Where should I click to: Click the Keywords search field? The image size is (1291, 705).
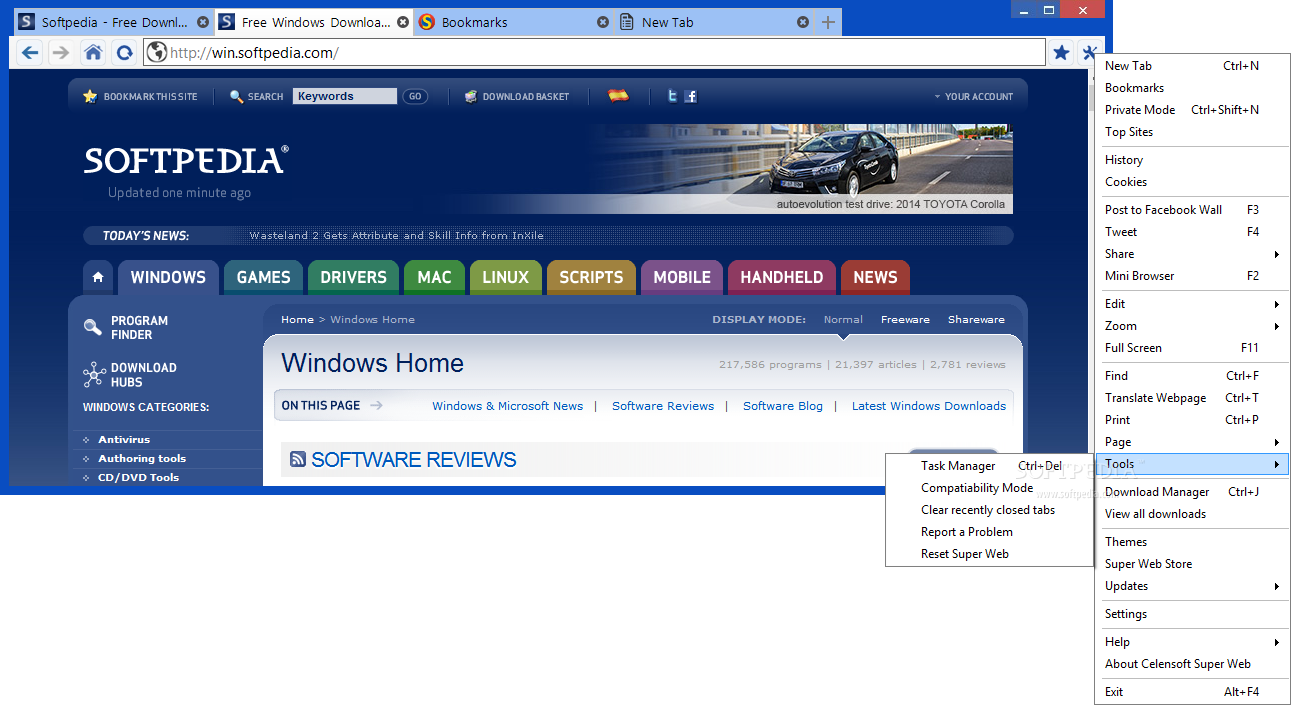click(345, 97)
